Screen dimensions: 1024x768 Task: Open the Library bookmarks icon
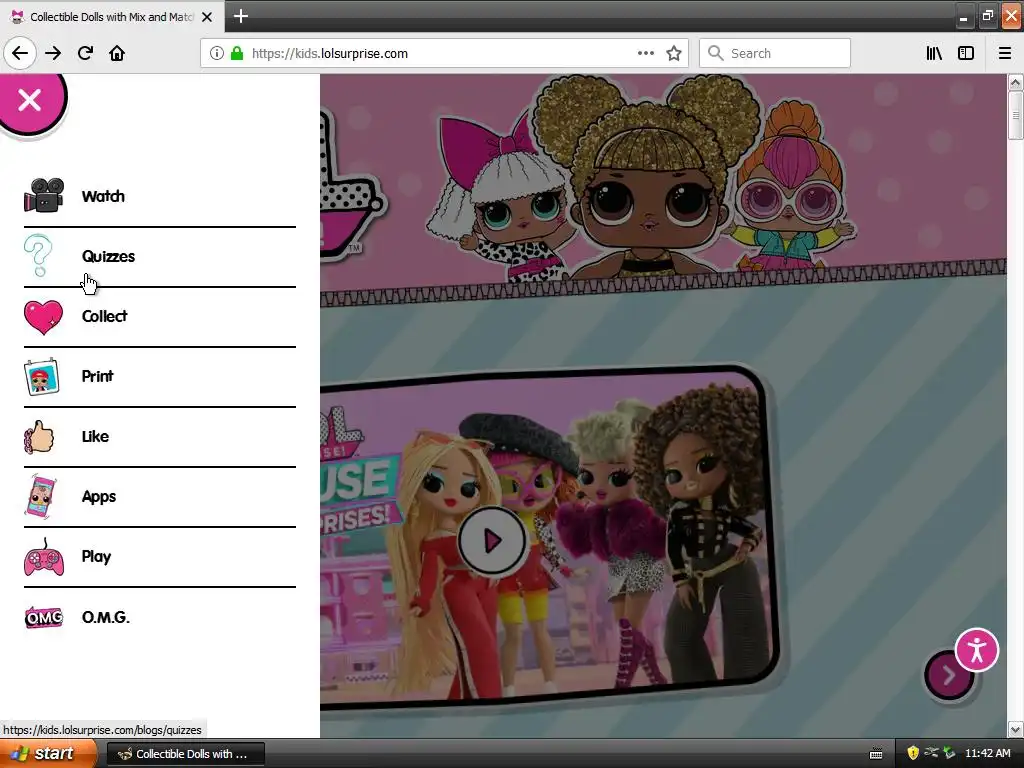pyautogui.click(x=934, y=54)
